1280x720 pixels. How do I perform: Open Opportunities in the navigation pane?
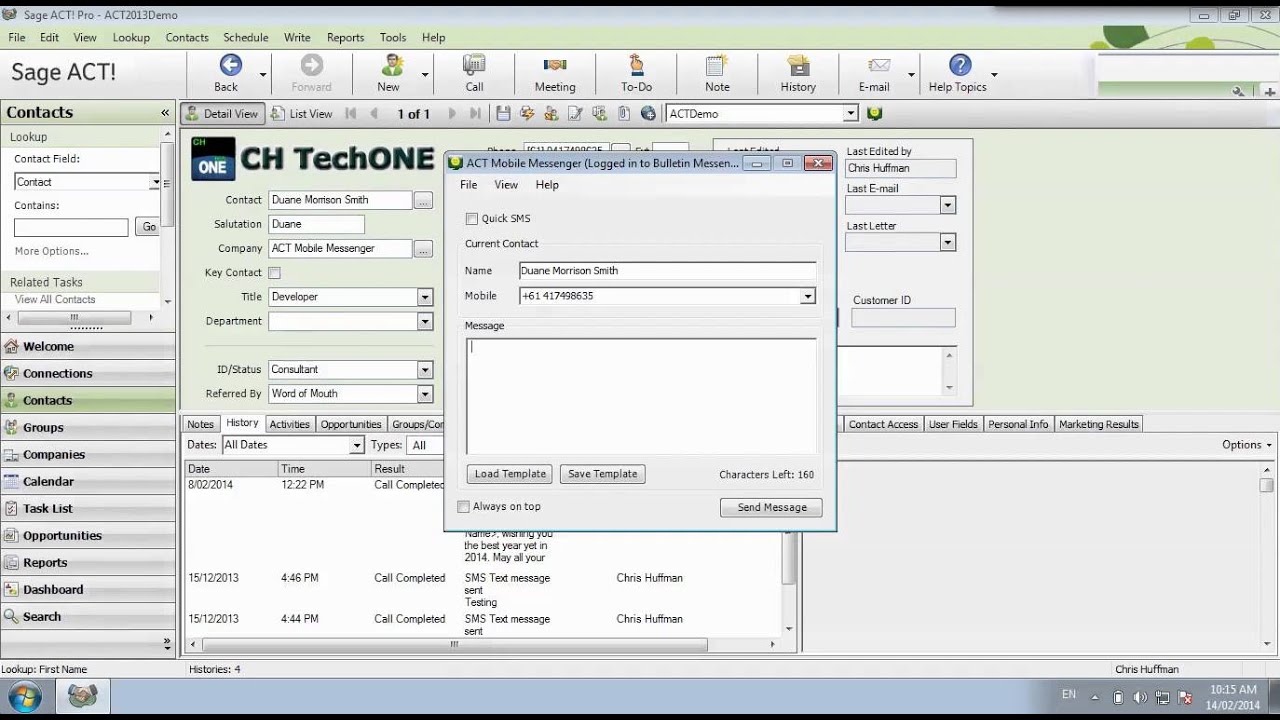[x=88, y=535]
